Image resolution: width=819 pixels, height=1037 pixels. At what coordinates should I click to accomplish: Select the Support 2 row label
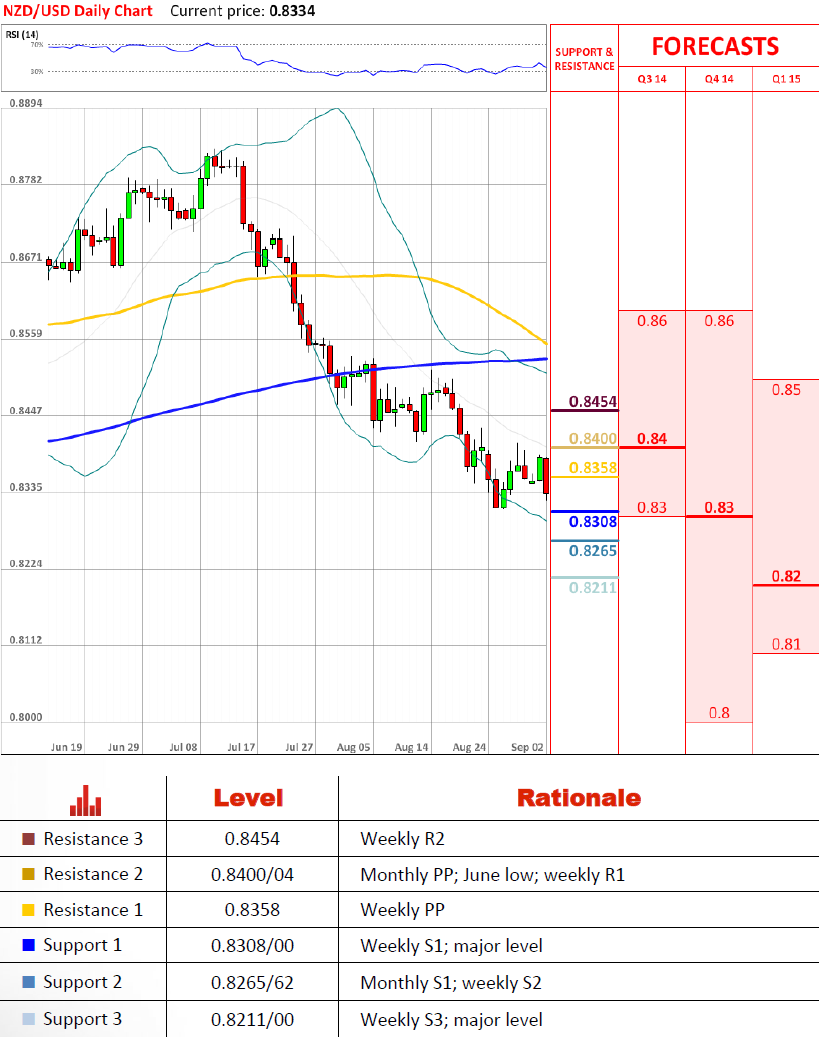[83, 983]
